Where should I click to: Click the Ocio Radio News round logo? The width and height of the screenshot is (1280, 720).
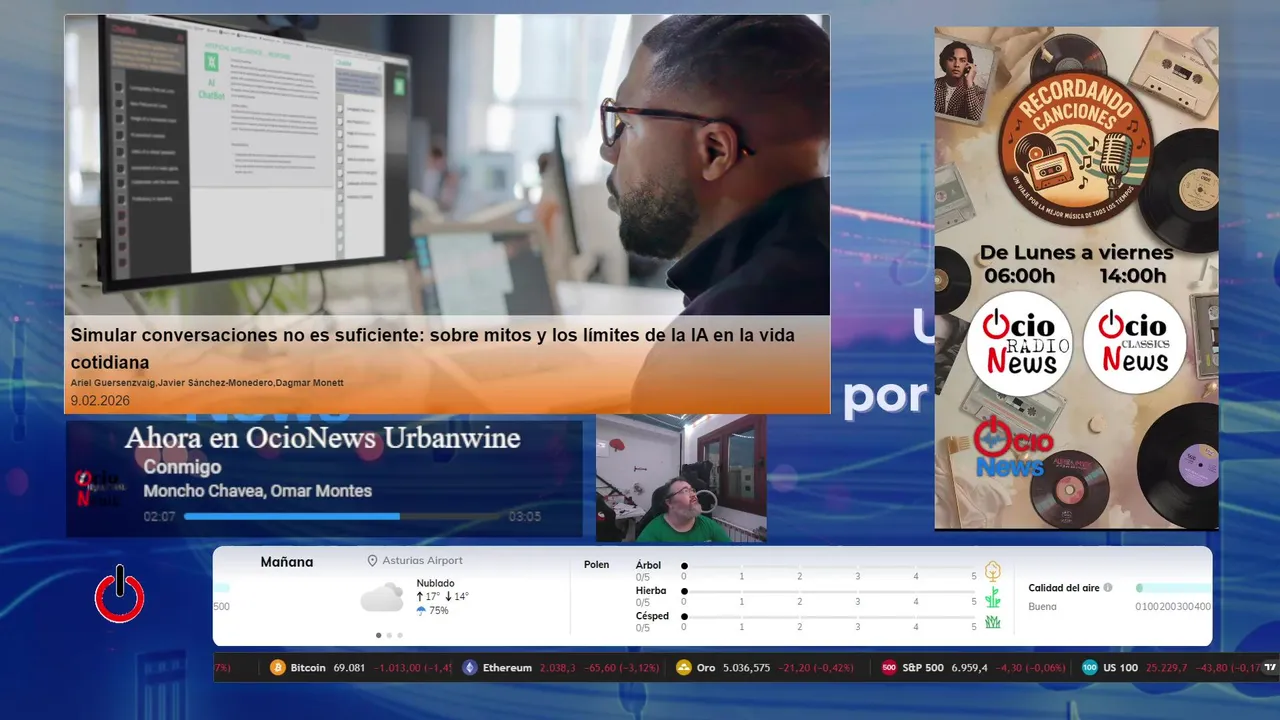click(1020, 343)
